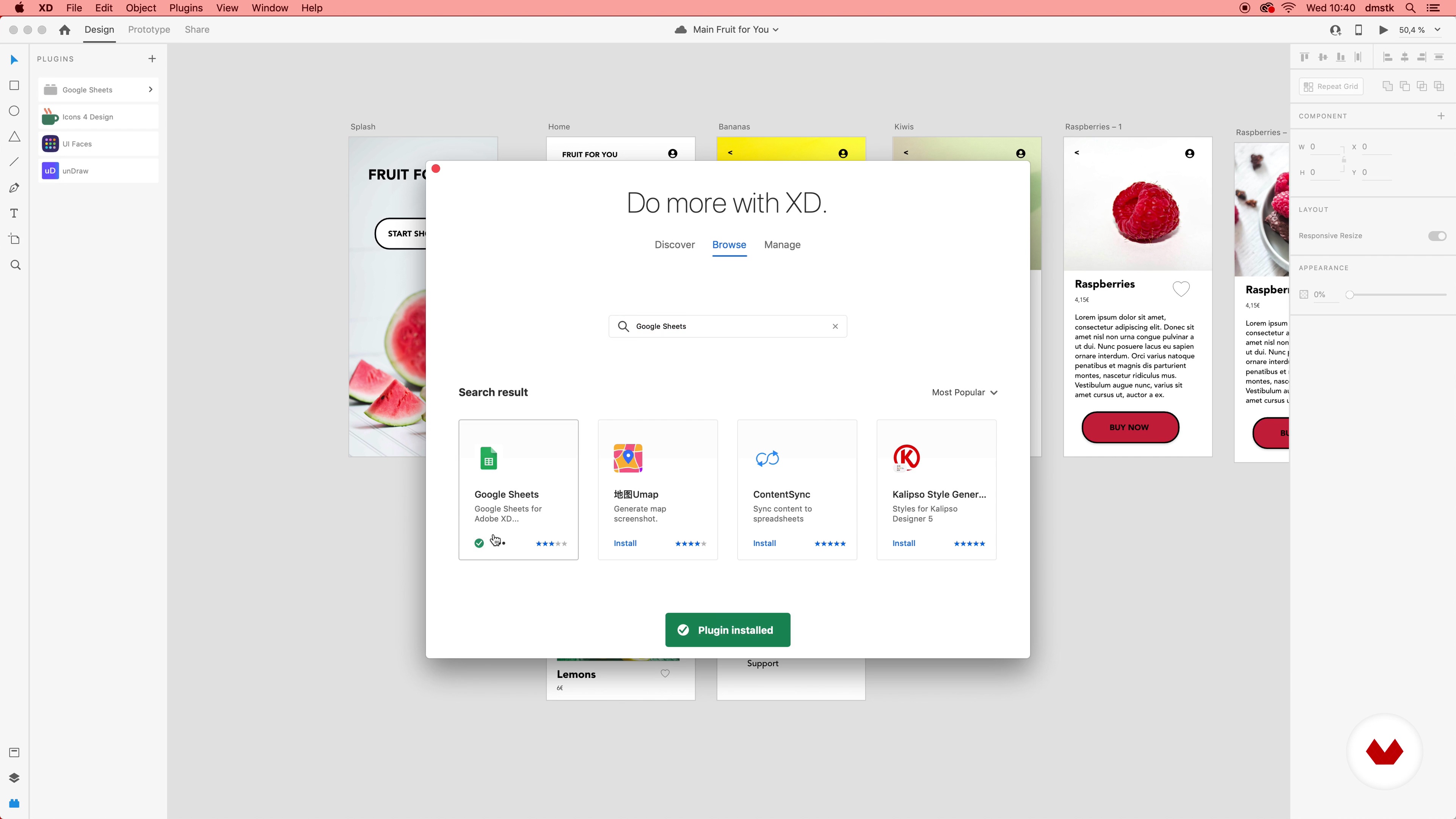Click the Repeat Grid button
The image size is (1456, 819).
pos(1331,86)
